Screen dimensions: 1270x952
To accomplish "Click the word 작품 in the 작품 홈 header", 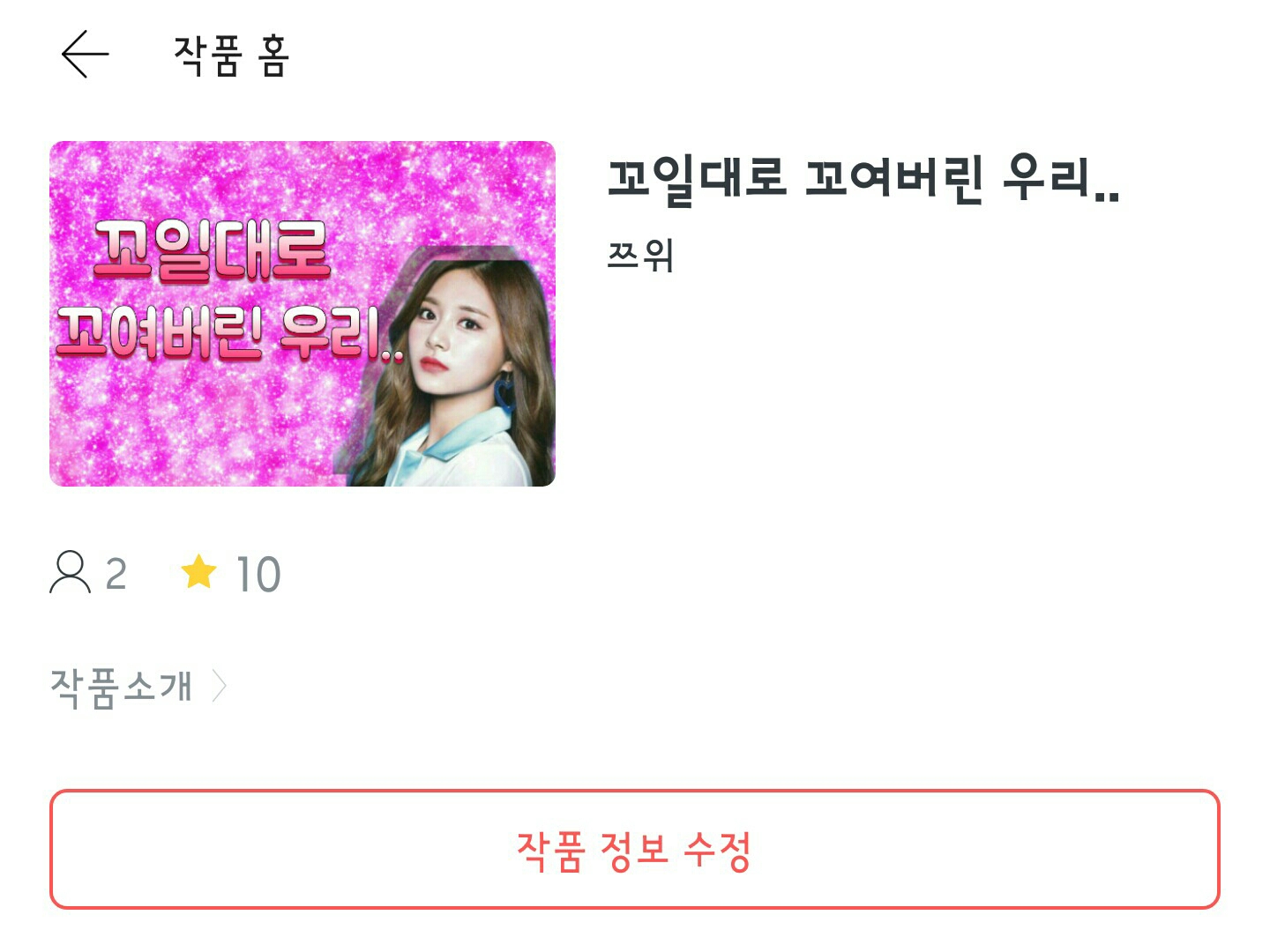I will (207, 56).
